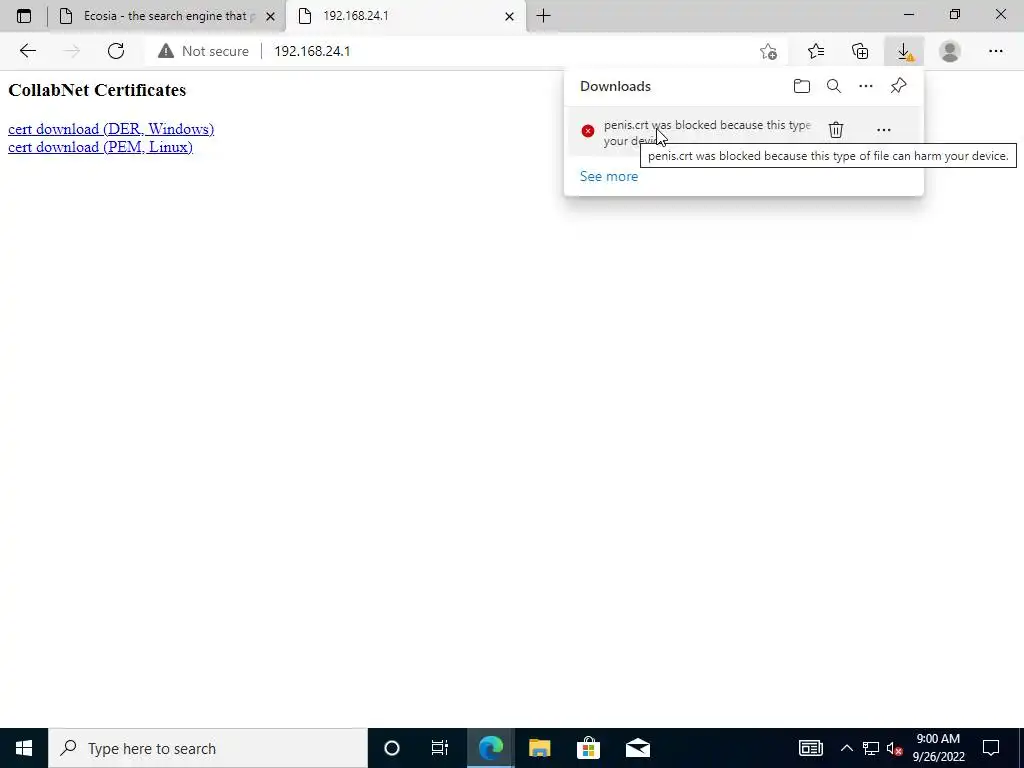Click the Downloads panel title

pos(615,86)
